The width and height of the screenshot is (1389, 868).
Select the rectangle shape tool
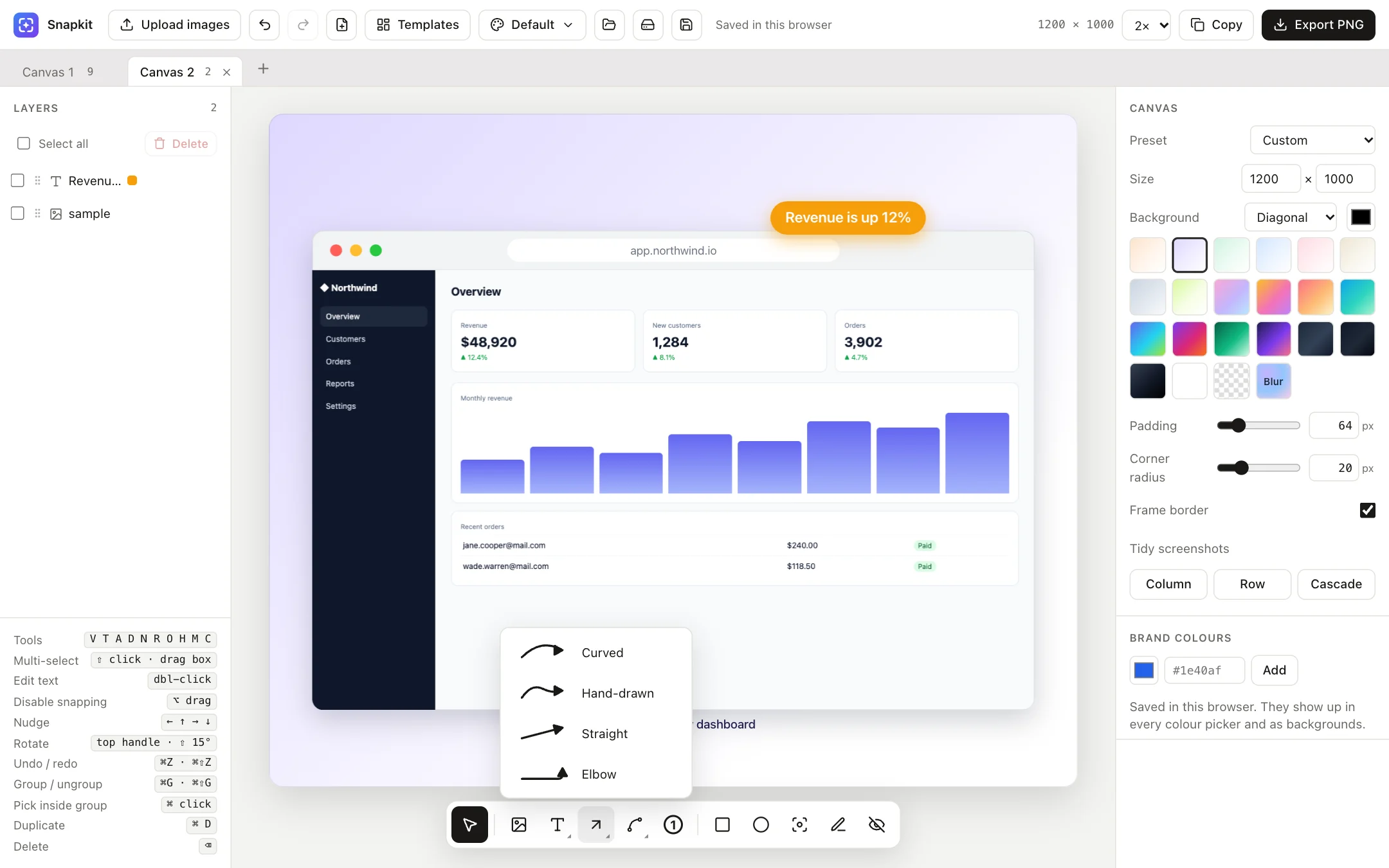tap(722, 824)
